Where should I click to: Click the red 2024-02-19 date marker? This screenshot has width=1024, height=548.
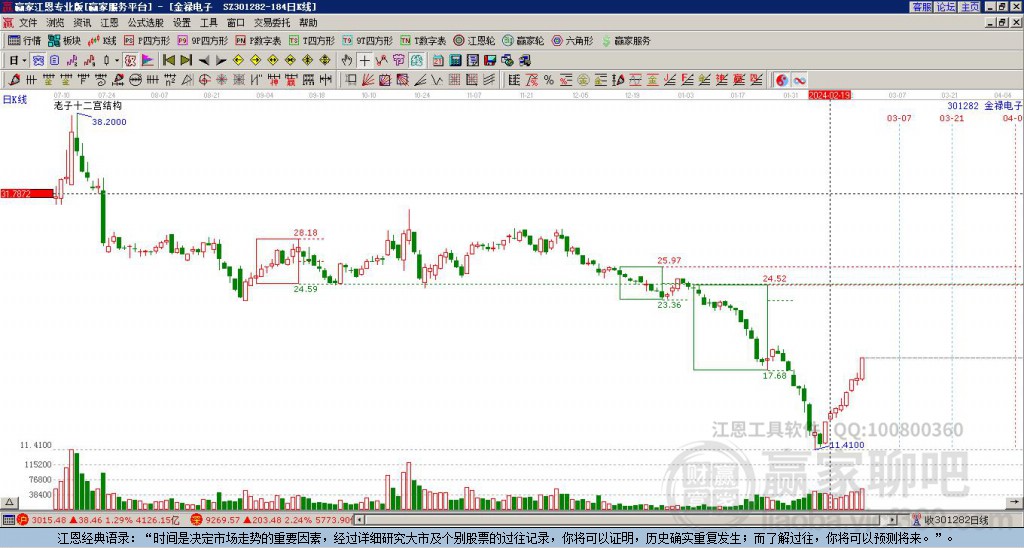pyautogui.click(x=829, y=95)
